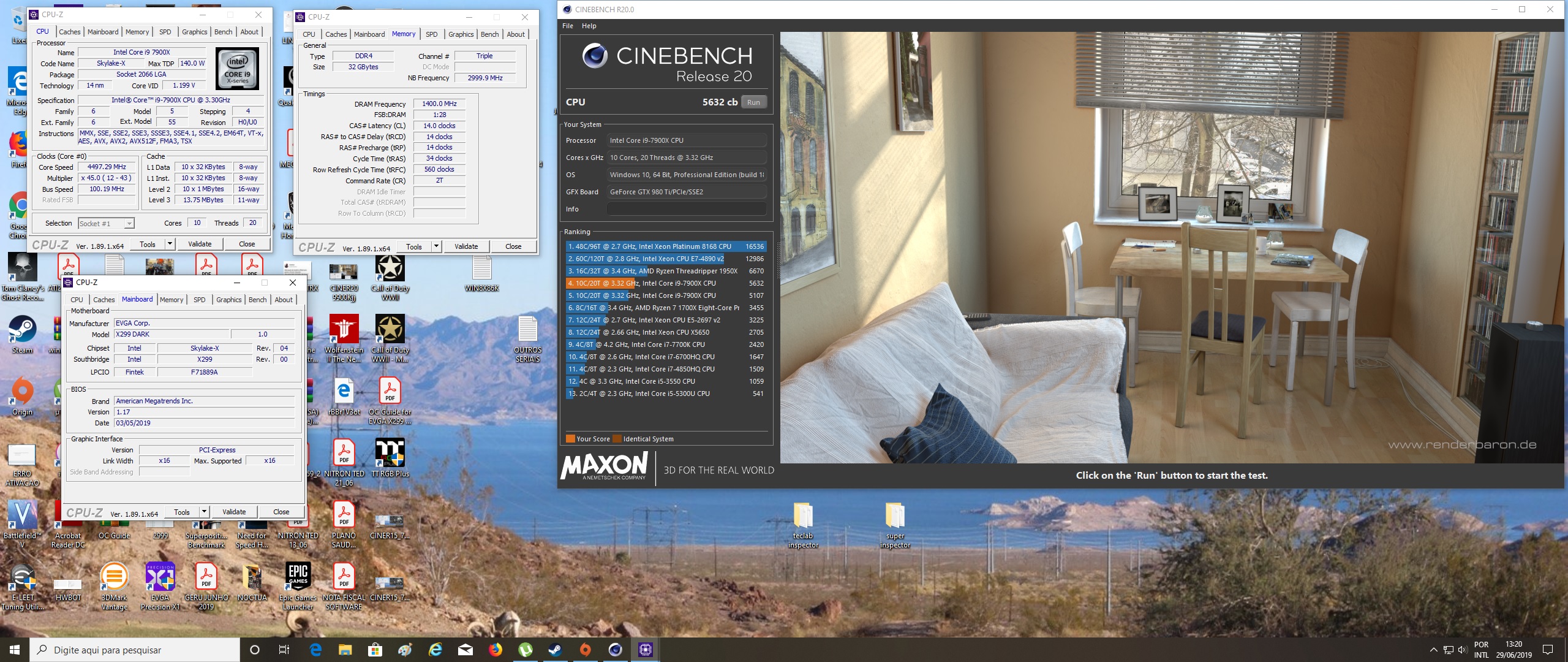
Task: Open E-LEET Tuning Utility shortcut
Action: pyautogui.click(x=22, y=587)
